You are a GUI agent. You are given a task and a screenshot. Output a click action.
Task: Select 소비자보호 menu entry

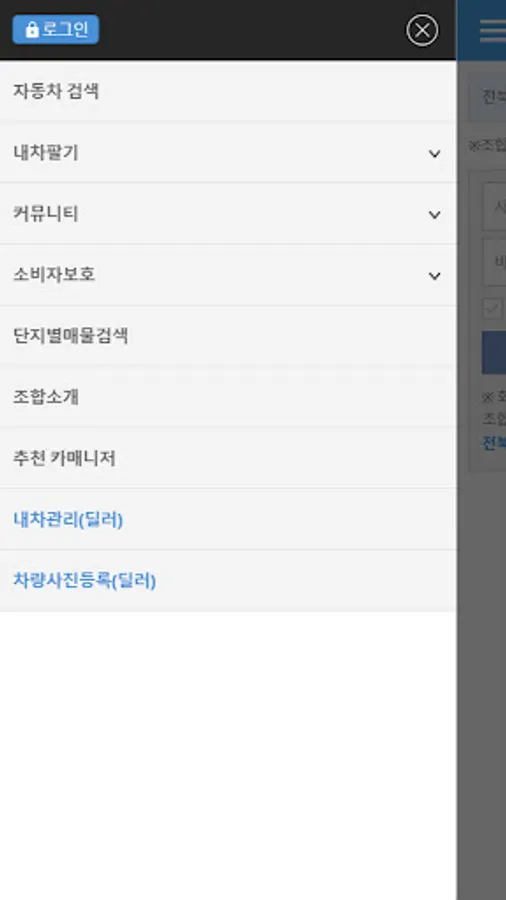(228, 275)
